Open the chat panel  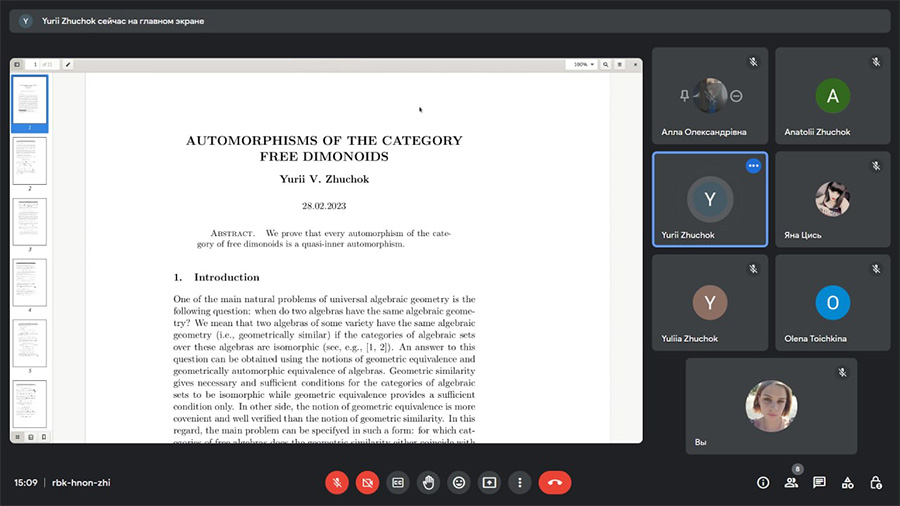[819, 482]
